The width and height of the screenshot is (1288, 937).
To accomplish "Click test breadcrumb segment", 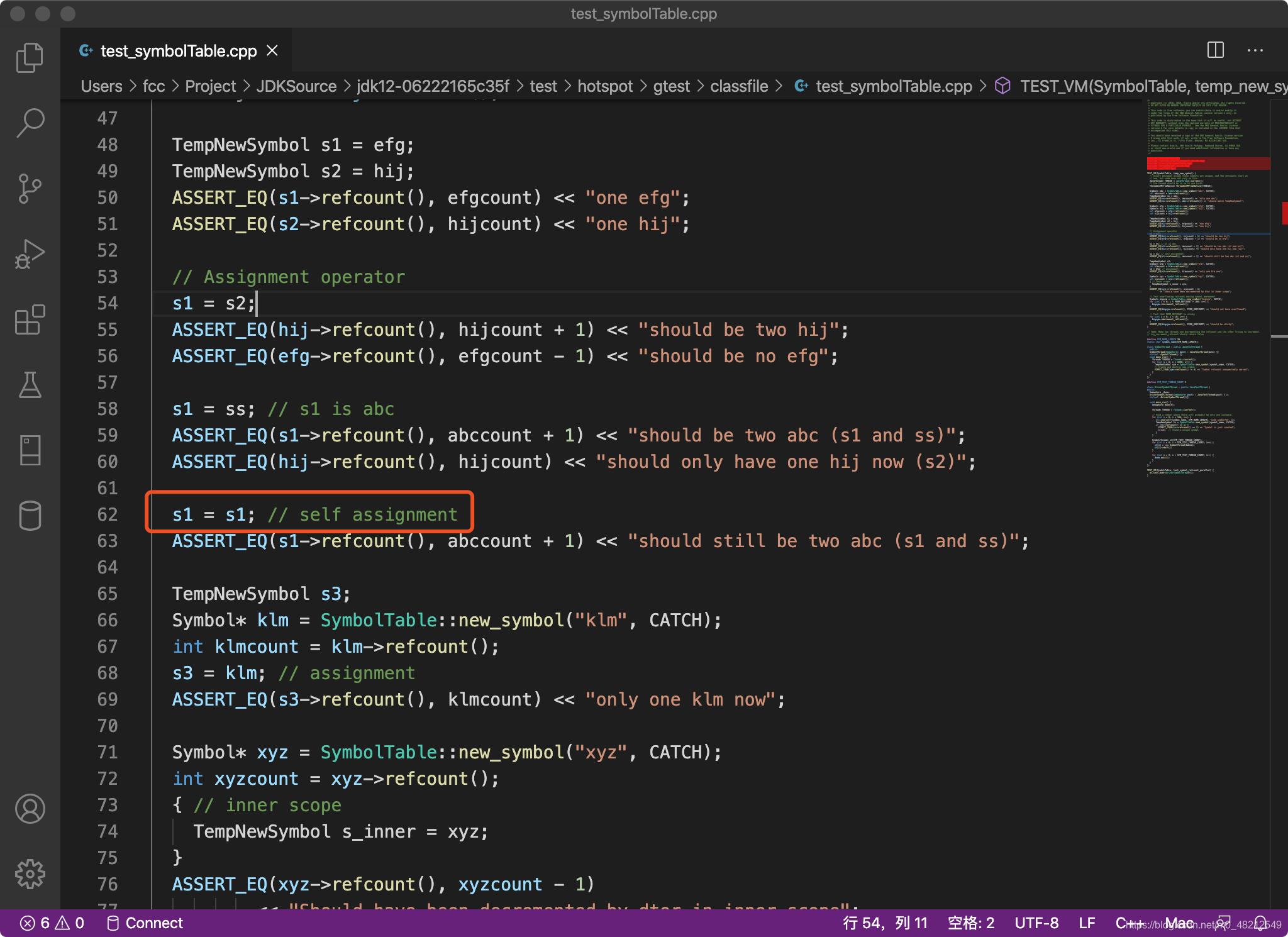I will [543, 86].
